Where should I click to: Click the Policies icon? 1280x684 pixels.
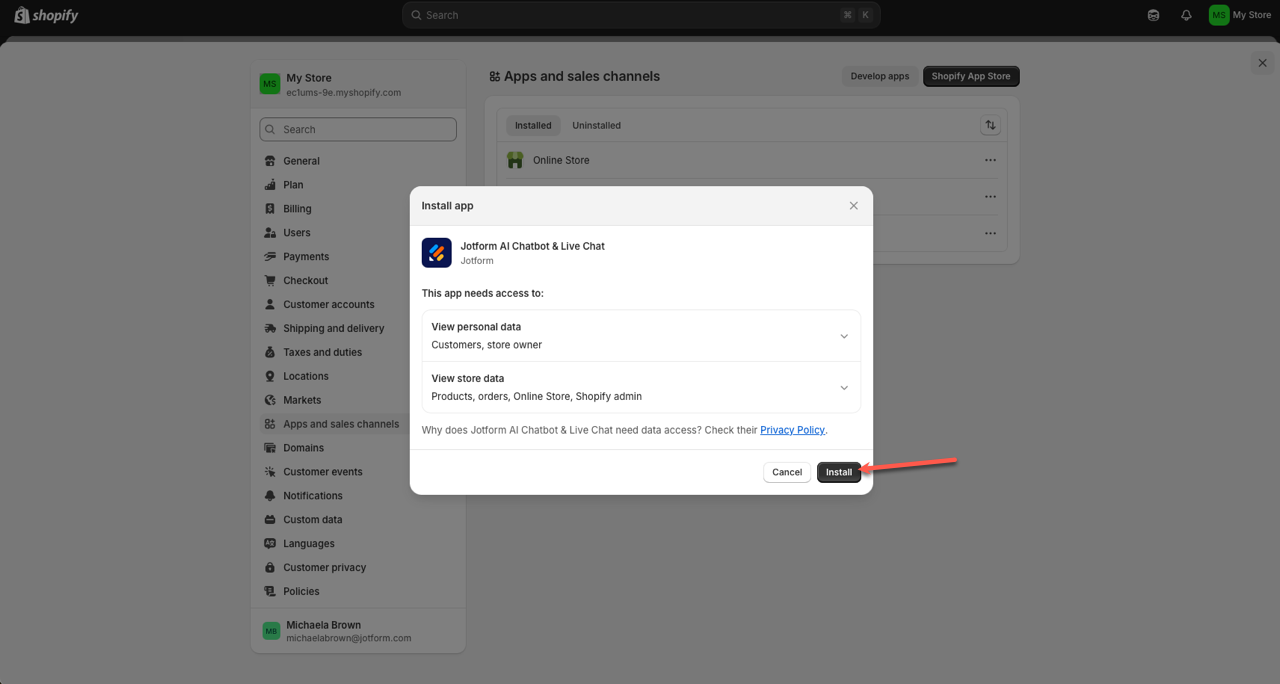pos(270,592)
